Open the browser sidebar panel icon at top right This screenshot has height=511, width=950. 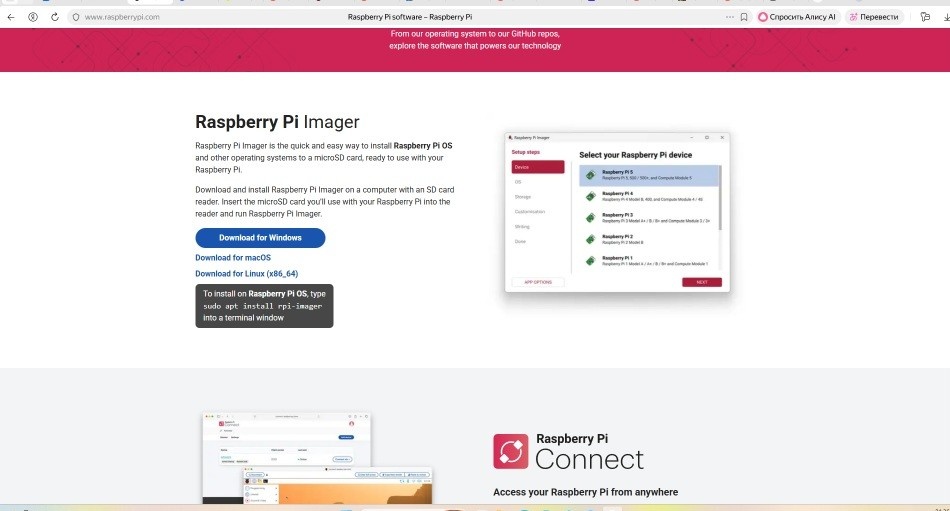point(925,17)
